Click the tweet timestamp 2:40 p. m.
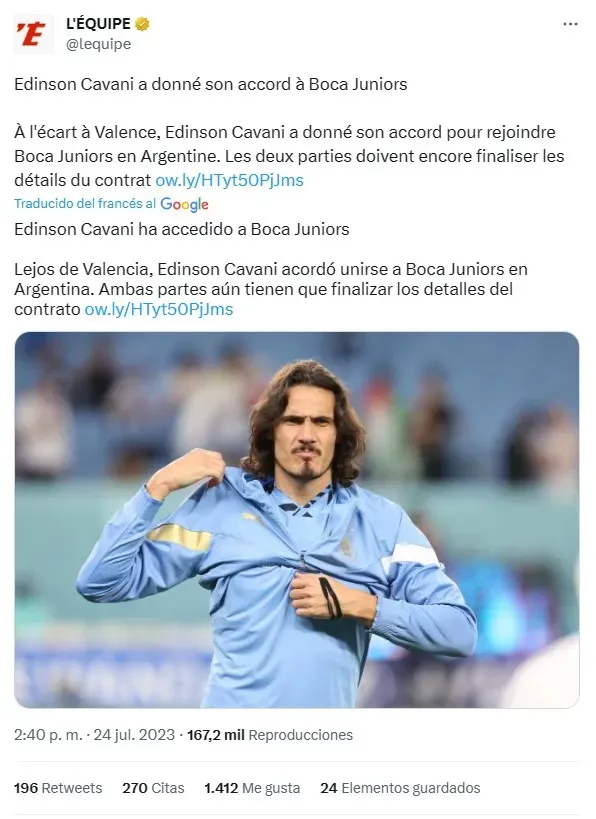This screenshot has height=819, width=596. coord(48,735)
